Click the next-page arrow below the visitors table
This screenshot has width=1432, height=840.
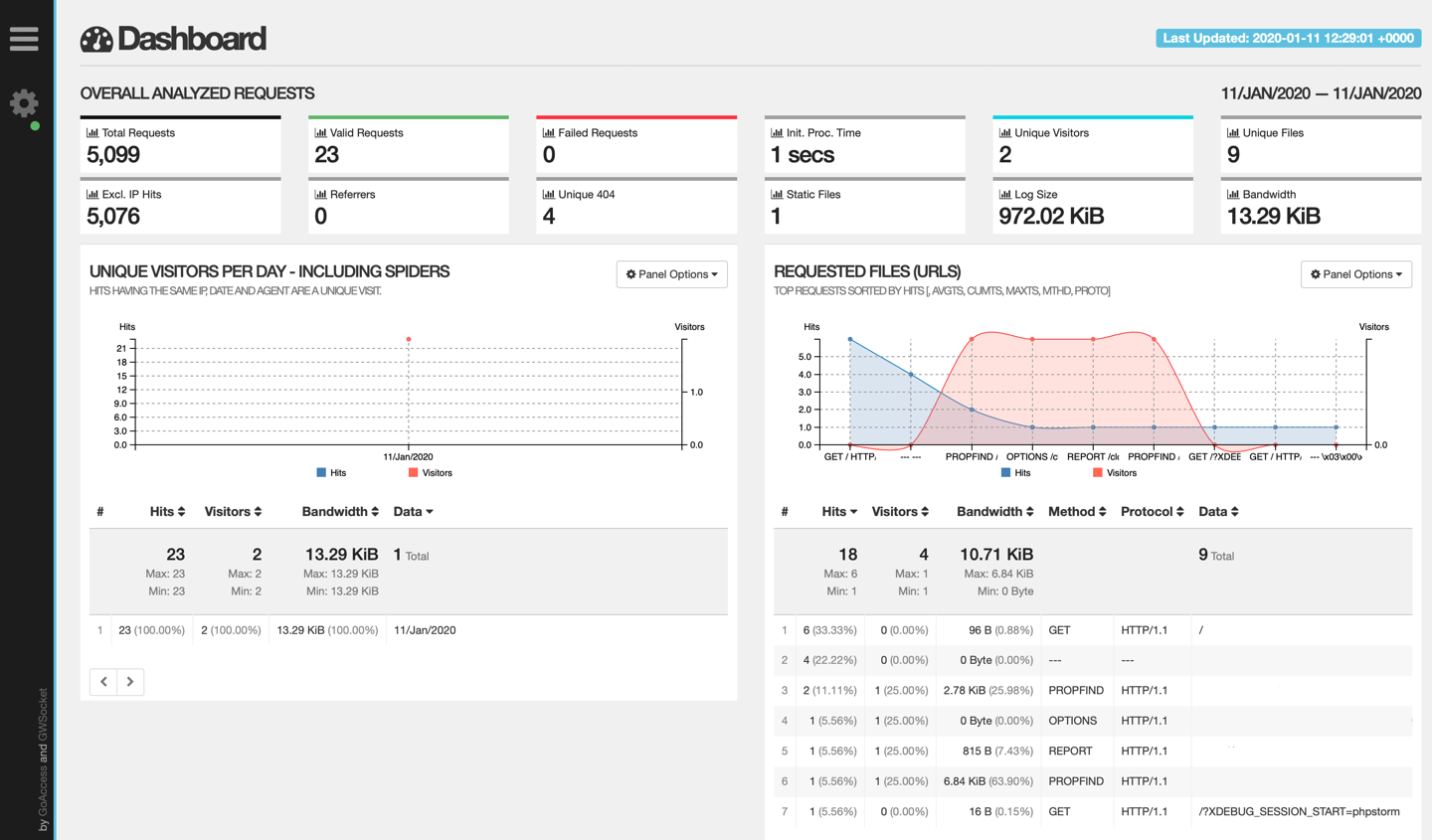coord(130,682)
